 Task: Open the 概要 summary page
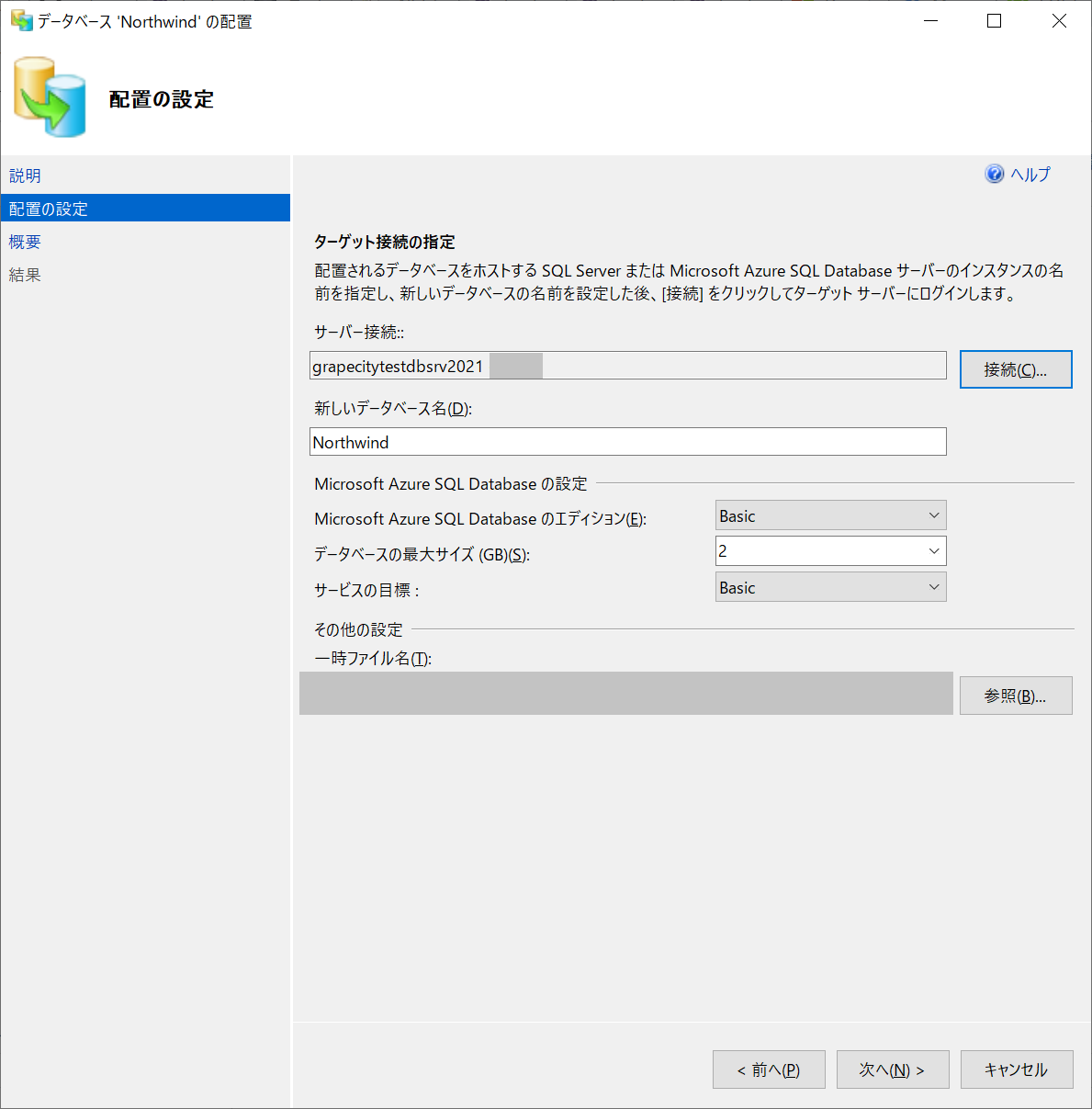click(25, 242)
